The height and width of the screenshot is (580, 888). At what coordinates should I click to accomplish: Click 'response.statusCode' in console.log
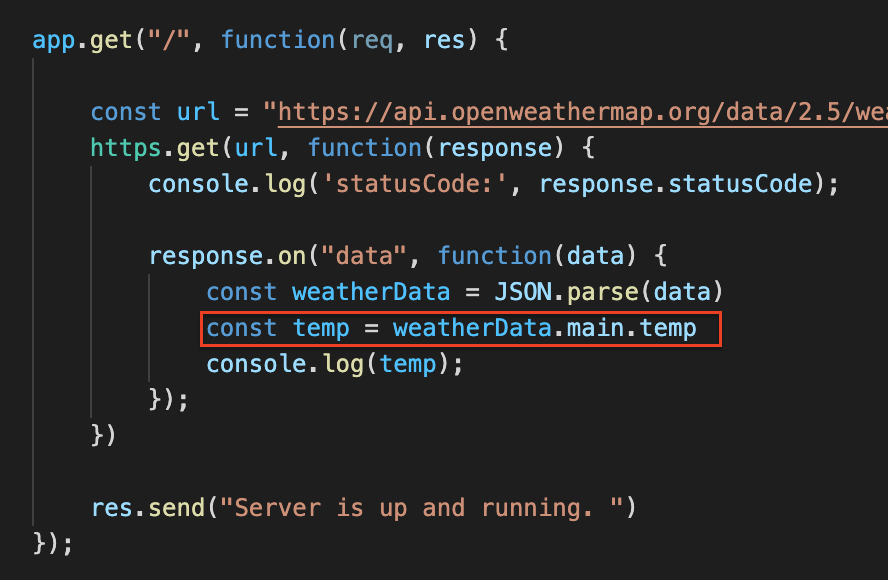[x=676, y=184]
